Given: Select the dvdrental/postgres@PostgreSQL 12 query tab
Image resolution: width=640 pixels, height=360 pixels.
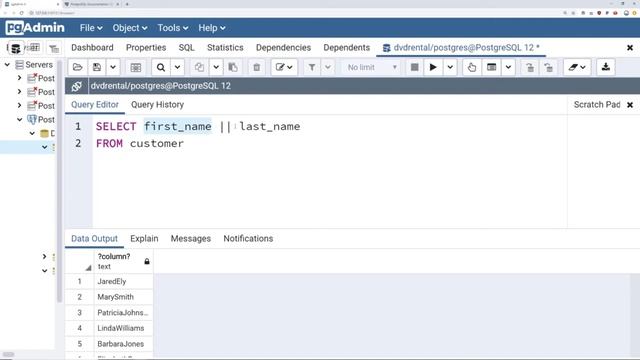Looking at the screenshot, I should pos(461,48).
